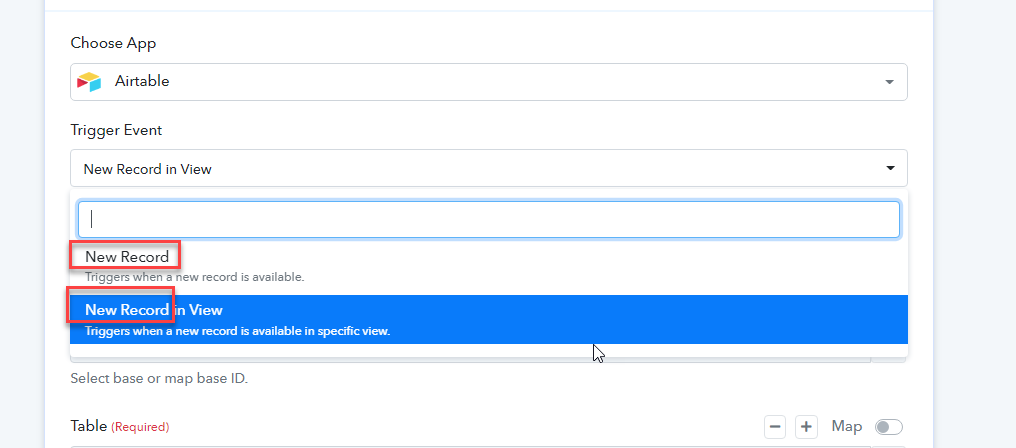The image size is (1016, 448).
Task: Click the red '(Required)' marker text
Action: coord(141,427)
